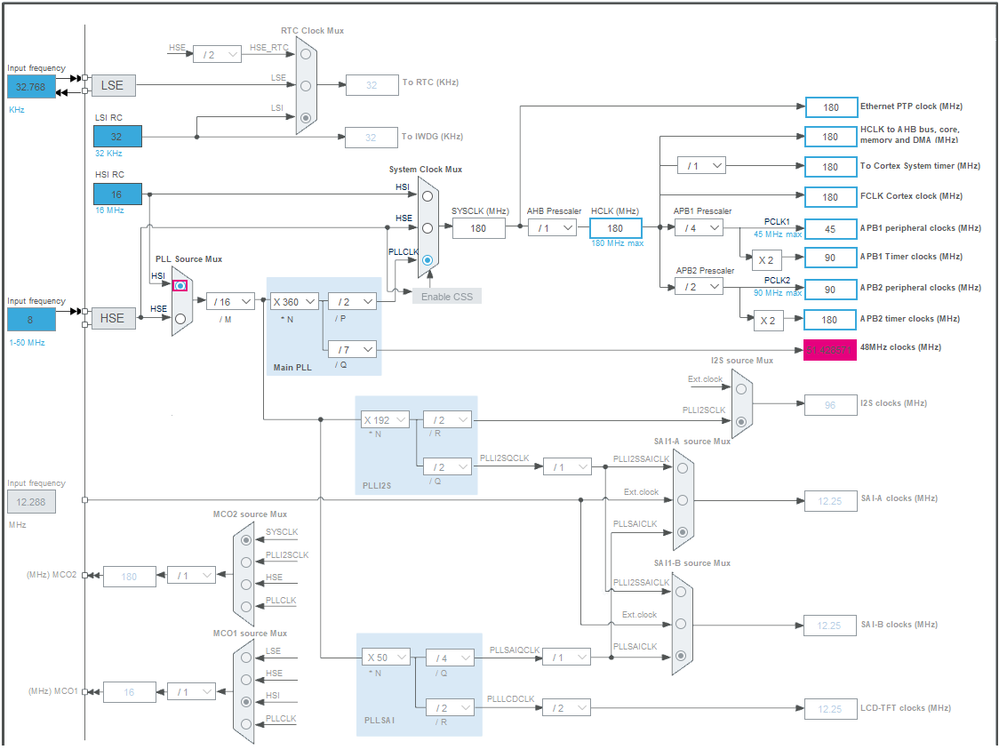Select HSI in PLL Source Mux
The height and width of the screenshot is (748, 999).
pyautogui.click(x=180, y=286)
